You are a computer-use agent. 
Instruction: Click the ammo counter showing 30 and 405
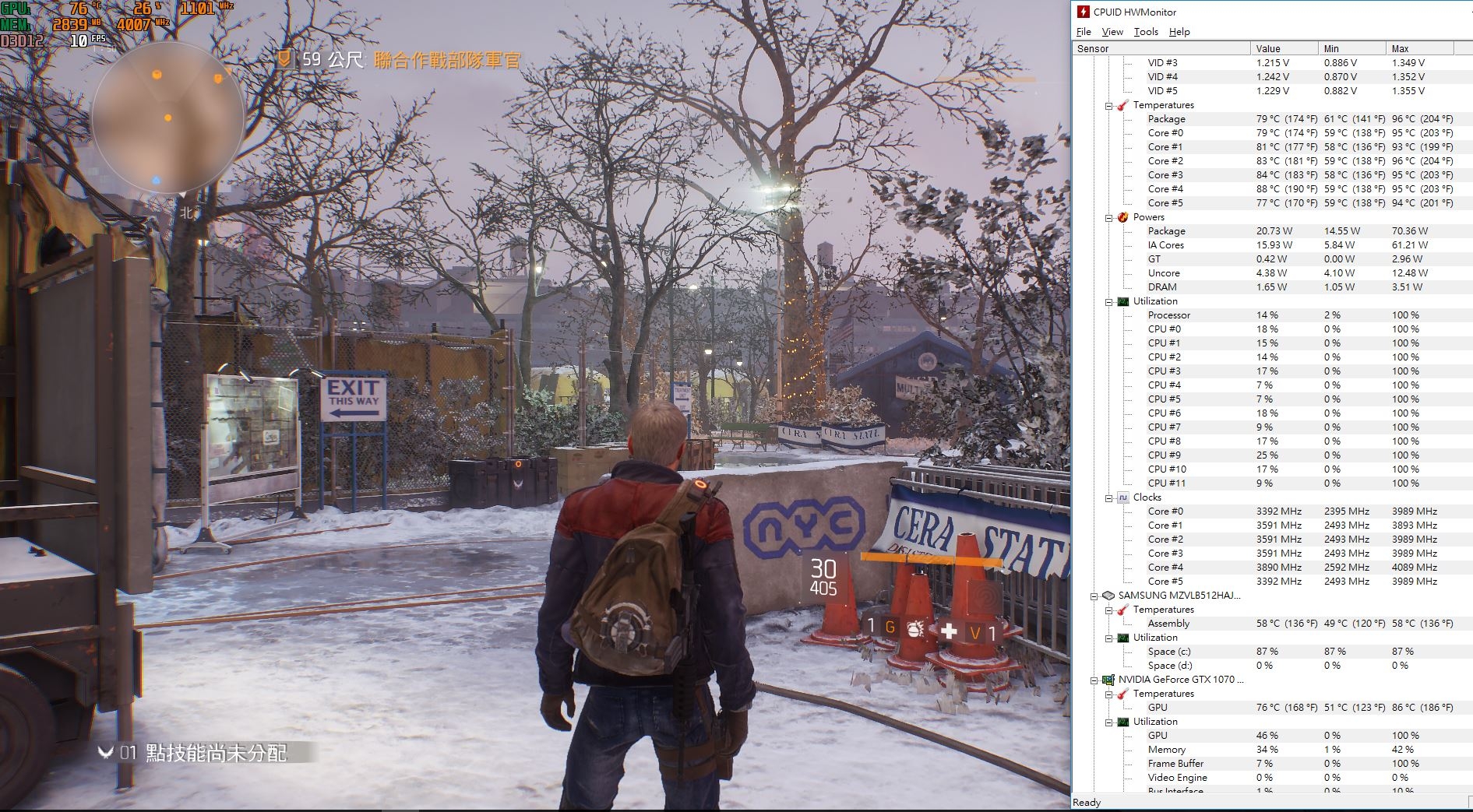(x=823, y=578)
